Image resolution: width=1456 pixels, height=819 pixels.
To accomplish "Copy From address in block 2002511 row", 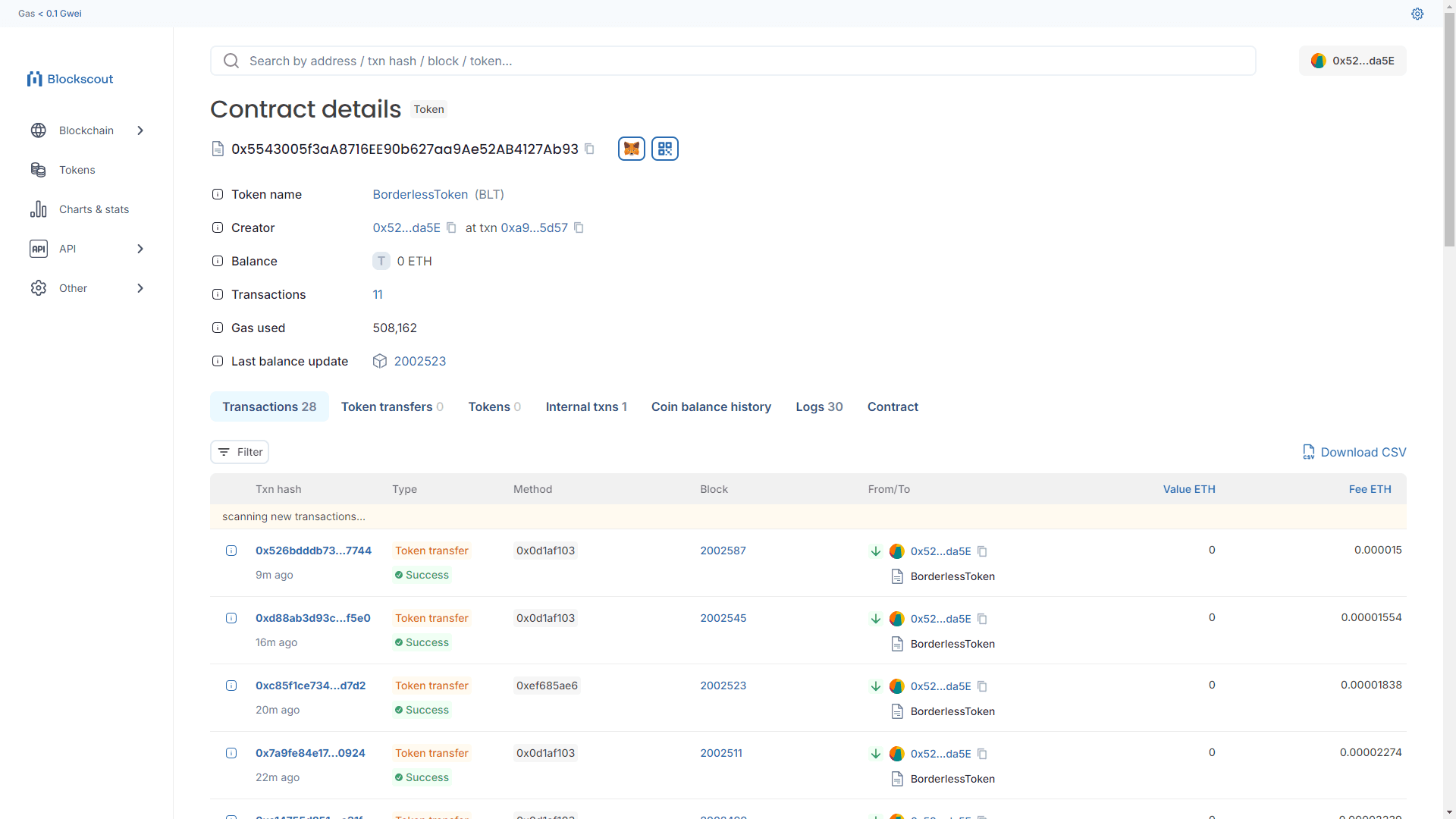I will point(982,754).
